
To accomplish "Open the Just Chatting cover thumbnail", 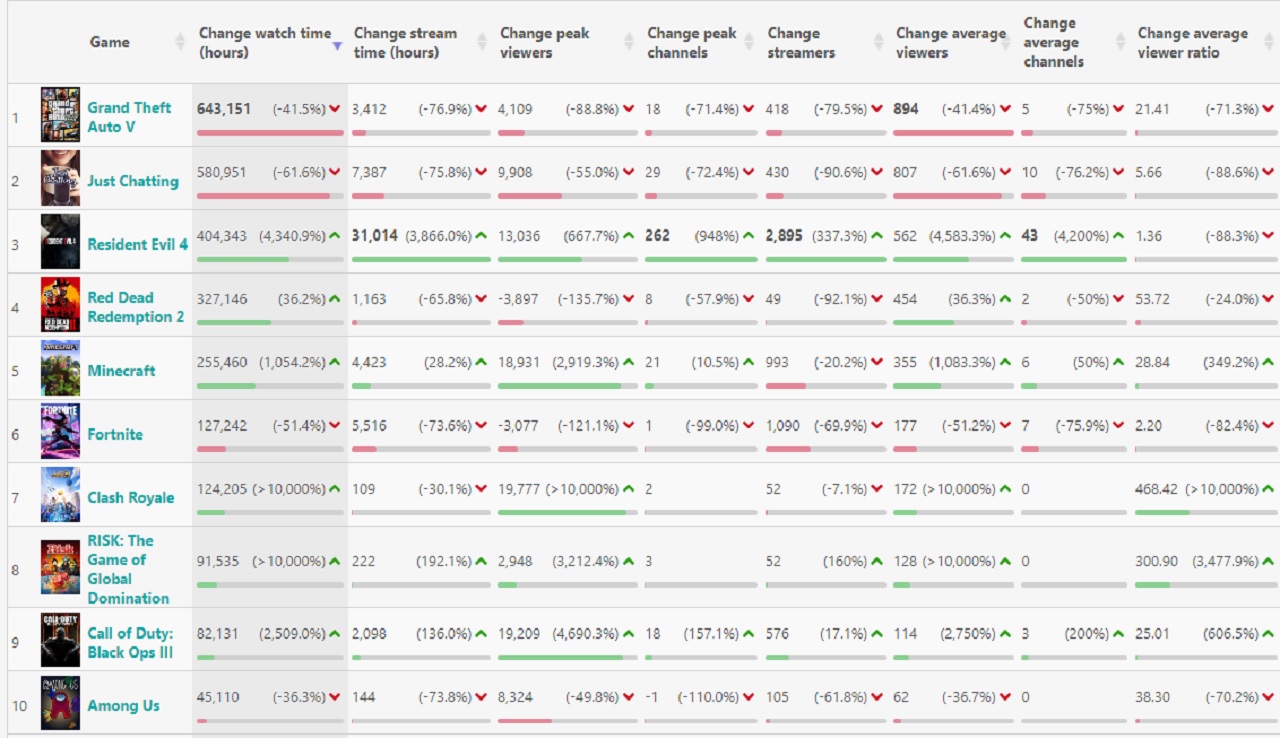I will coord(60,178).
